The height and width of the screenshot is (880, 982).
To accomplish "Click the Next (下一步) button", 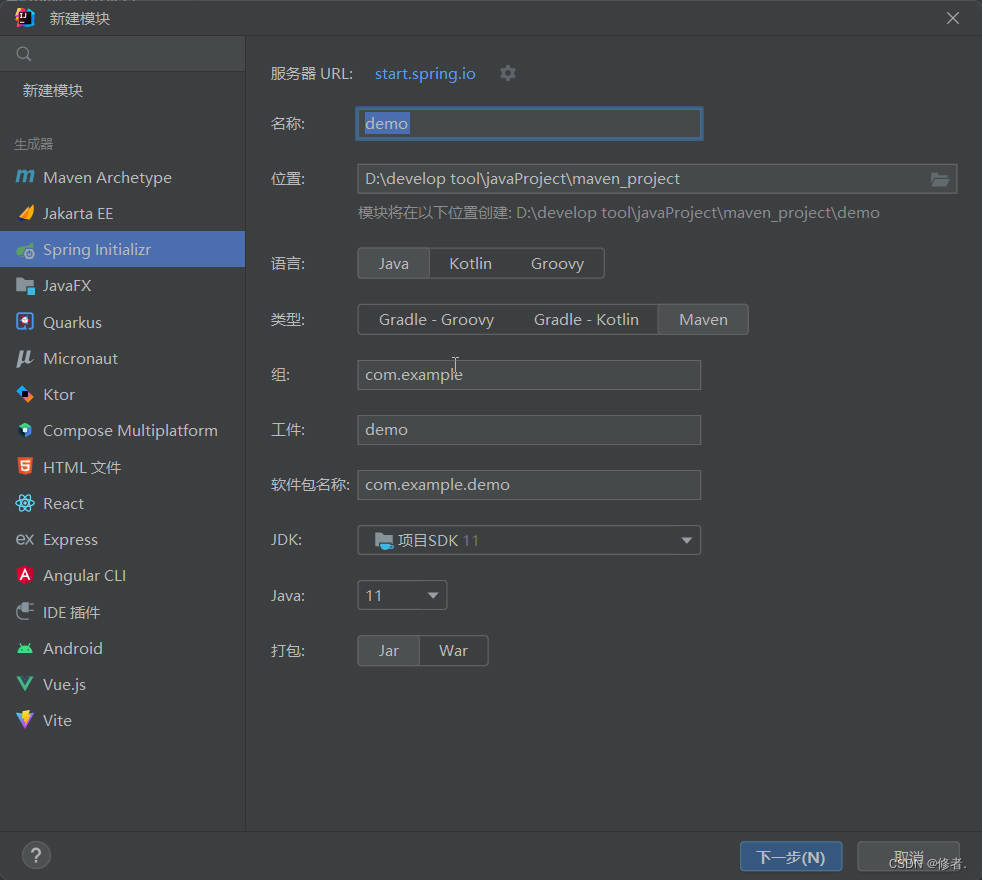I will coord(791,856).
